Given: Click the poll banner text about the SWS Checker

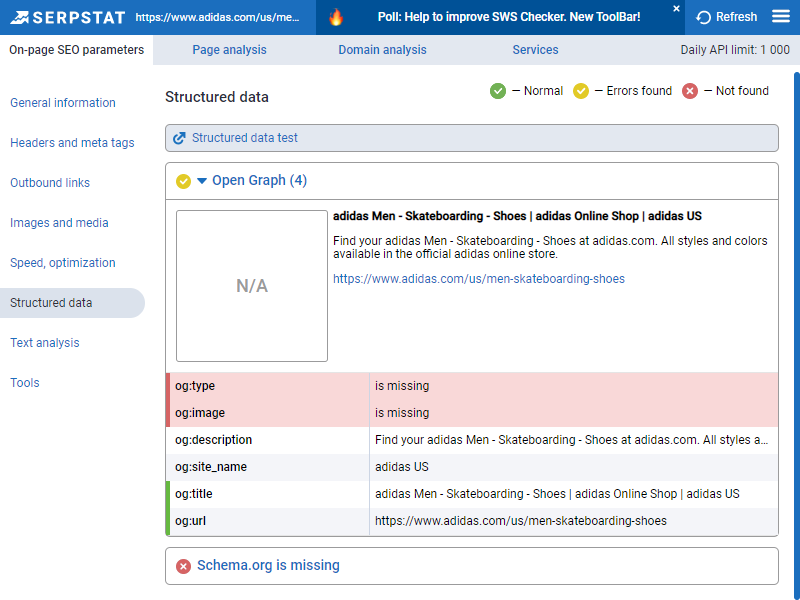Looking at the screenshot, I should point(509,17).
